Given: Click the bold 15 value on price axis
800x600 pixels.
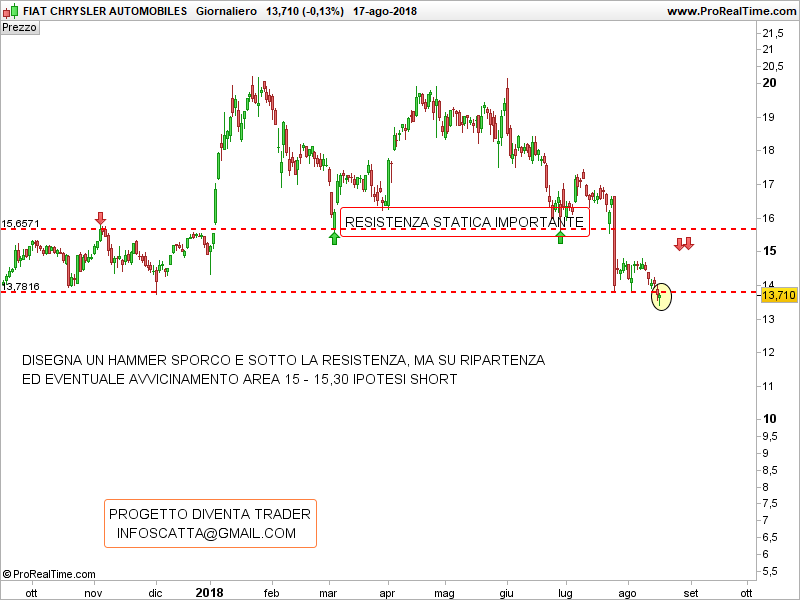Looking at the screenshot, I should [769, 251].
